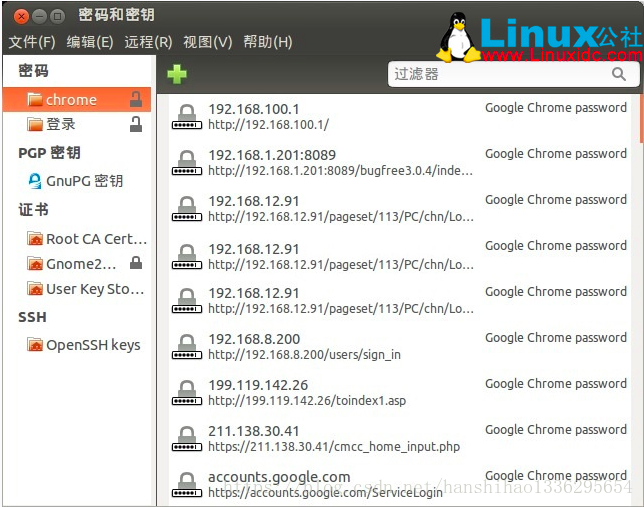This screenshot has height=507, width=644.
Task: Click the accounts.google.com/ServiceLogin URL
Action: coord(325,493)
